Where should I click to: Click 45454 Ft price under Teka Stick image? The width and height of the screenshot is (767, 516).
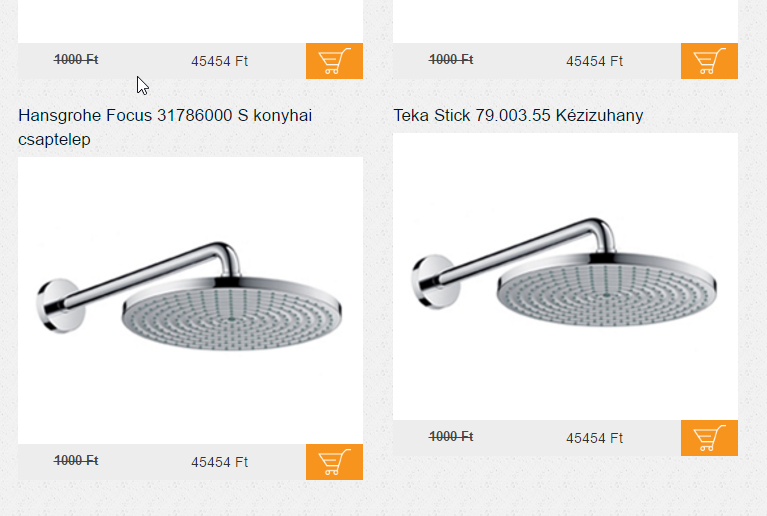coord(594,438)
